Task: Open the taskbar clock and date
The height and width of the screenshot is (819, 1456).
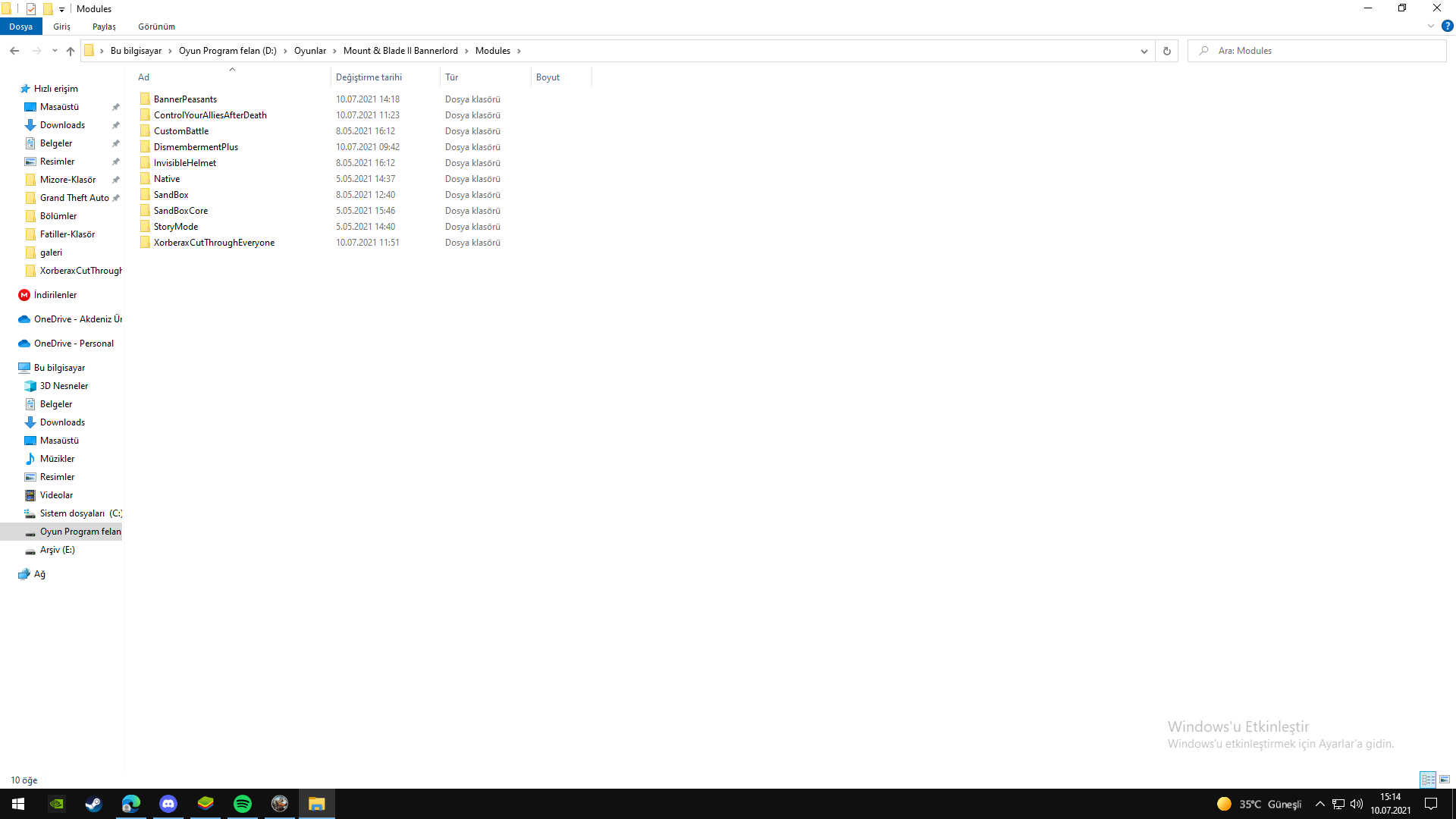Action: [1390, 804]
